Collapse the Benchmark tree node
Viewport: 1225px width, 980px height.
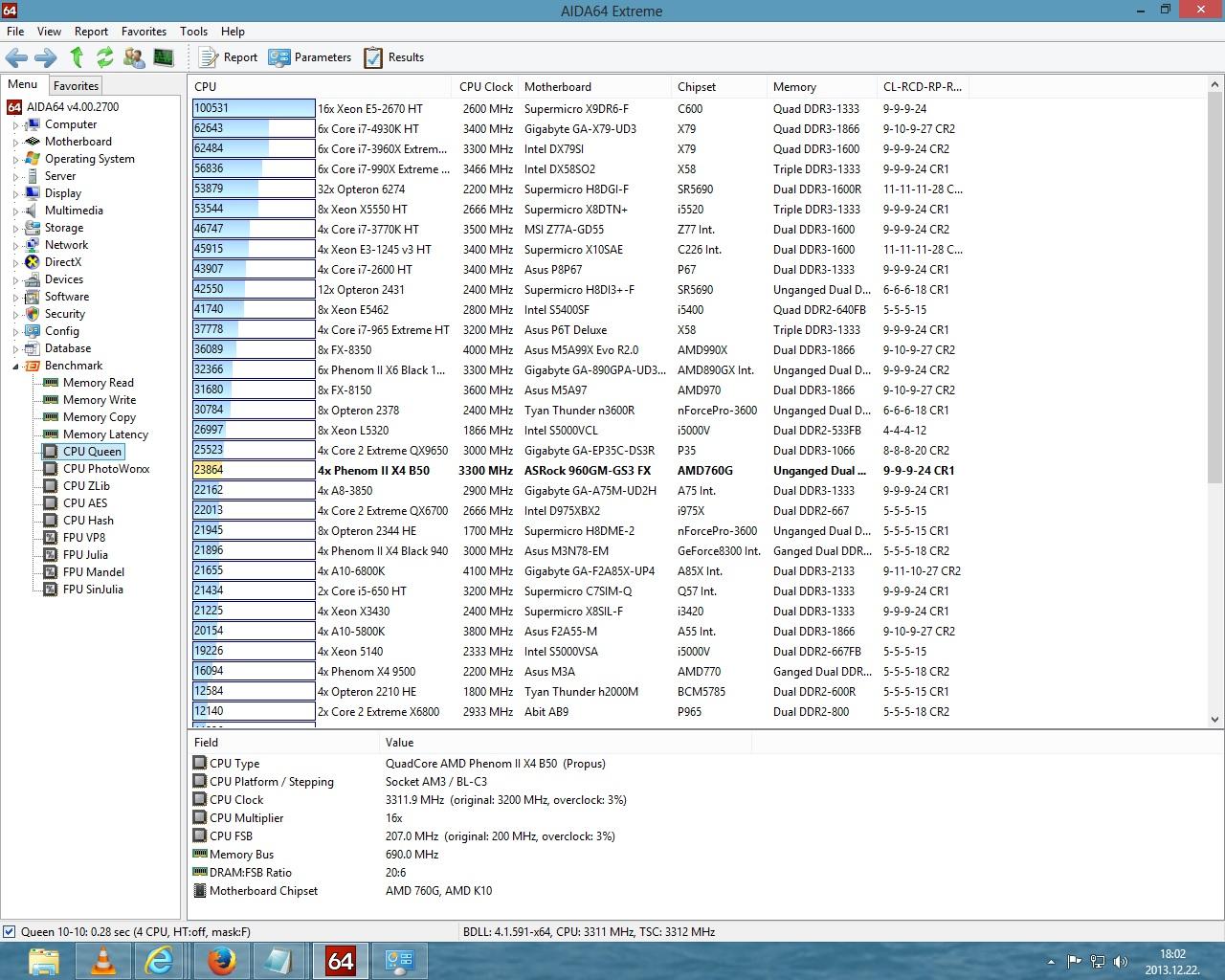click(x=15, y=366)
